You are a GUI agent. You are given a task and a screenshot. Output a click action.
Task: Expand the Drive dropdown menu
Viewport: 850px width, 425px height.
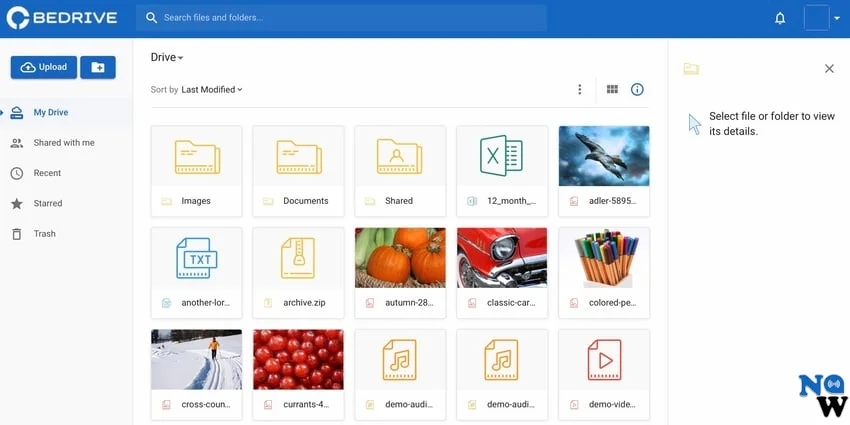(x=167, y=58)
